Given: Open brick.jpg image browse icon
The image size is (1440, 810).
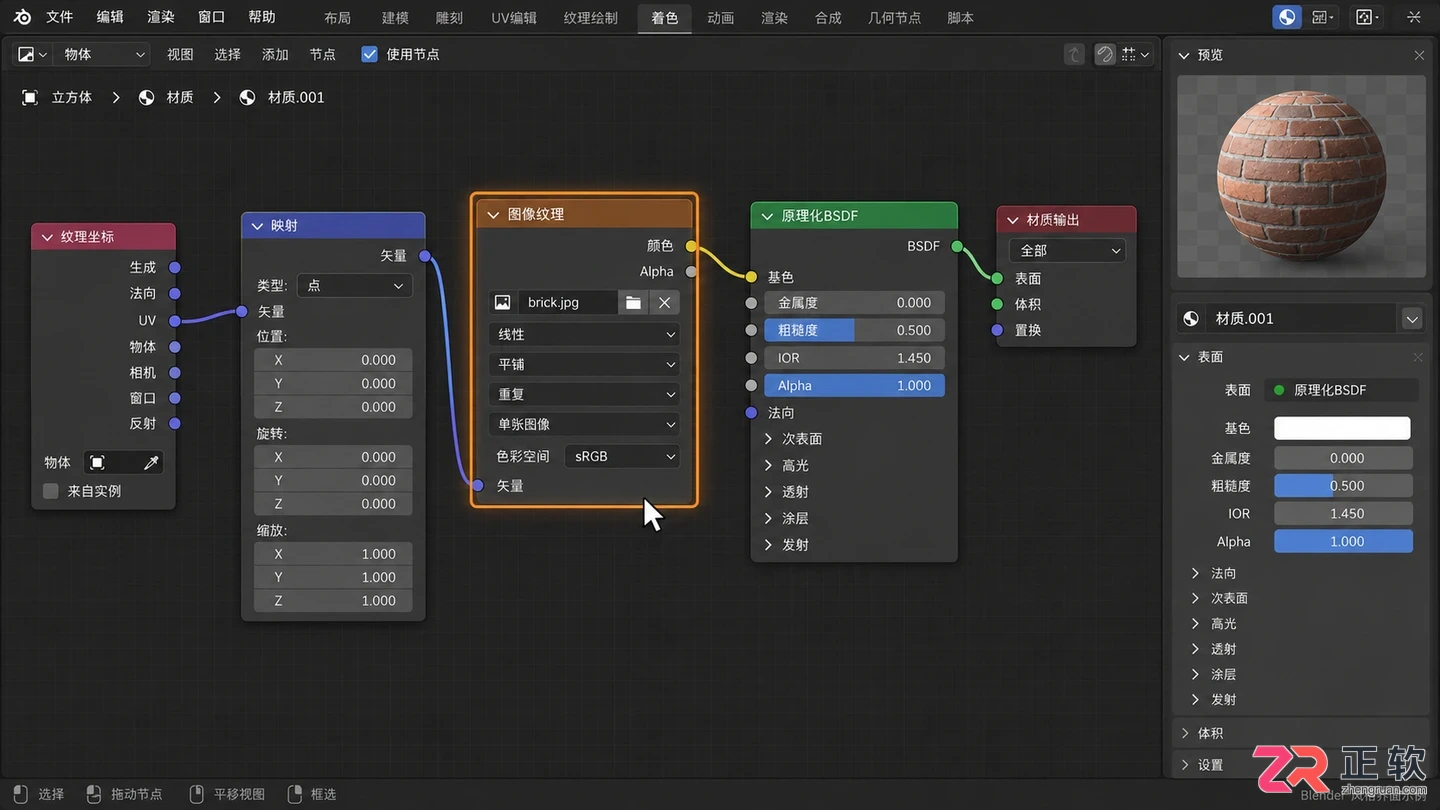Looking at the screenshot, I should tap(502, 302).
